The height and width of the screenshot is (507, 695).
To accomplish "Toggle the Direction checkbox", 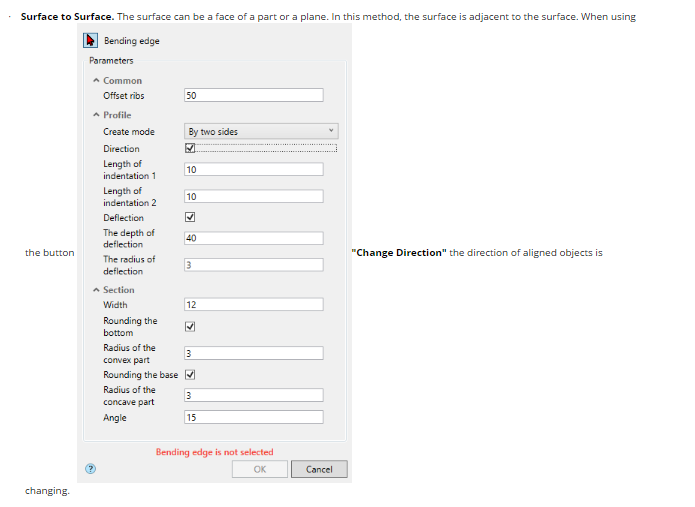I will click(x=190, y=148).
